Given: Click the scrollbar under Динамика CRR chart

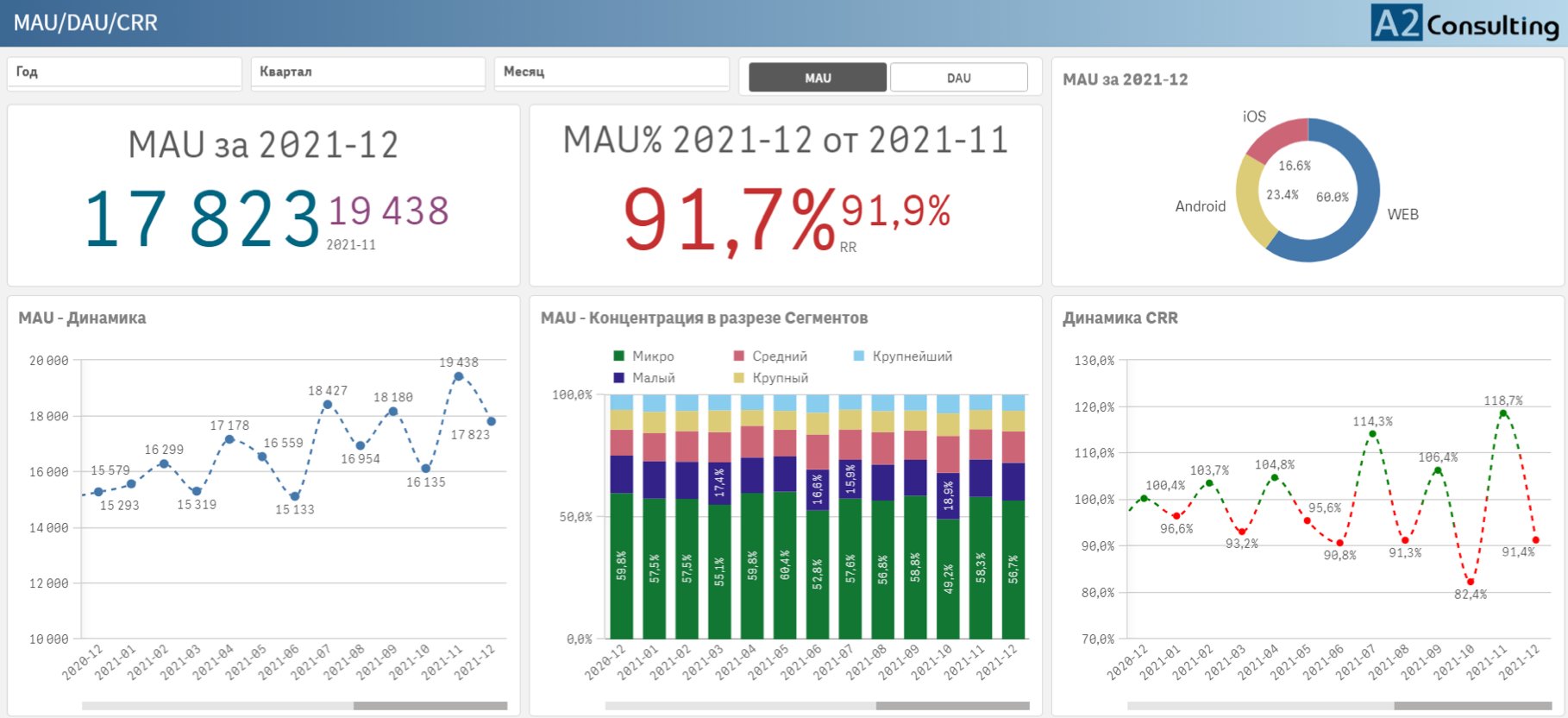Looking at the screenshot, I should click(x=1472, y=706).
